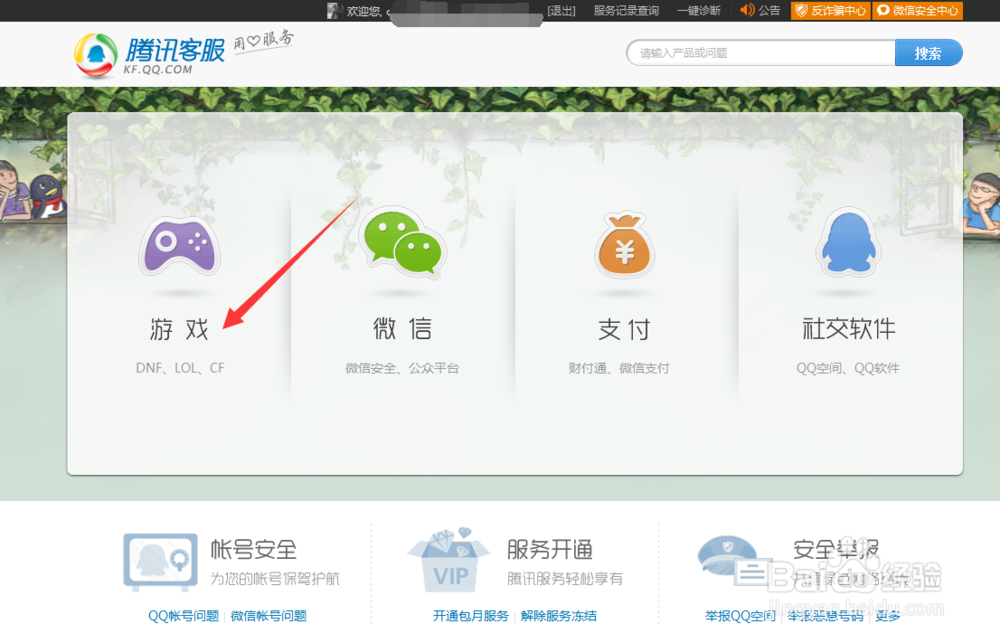
Task: Open the 举报恶意号码 link
Action: coord(825,616)
